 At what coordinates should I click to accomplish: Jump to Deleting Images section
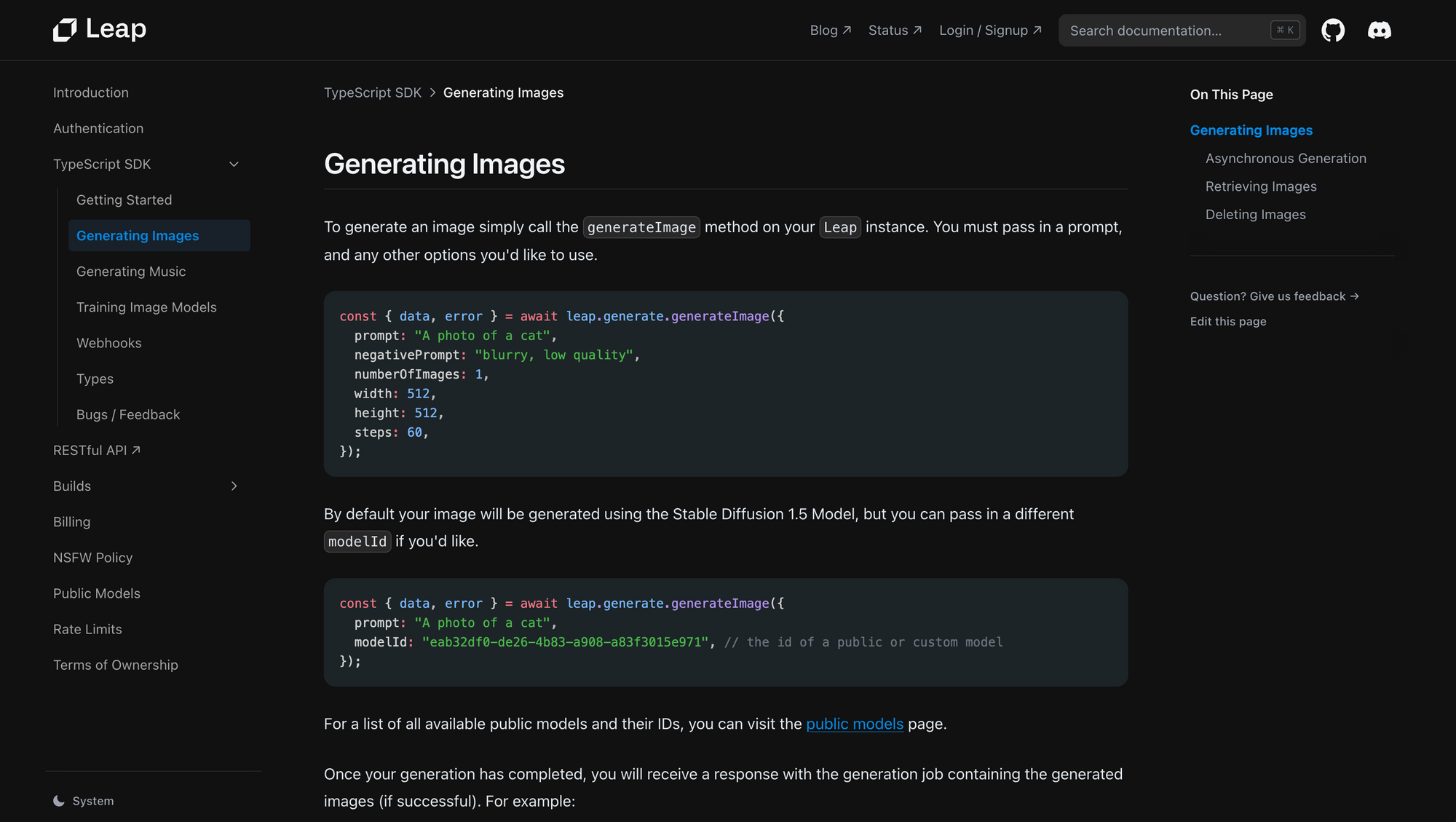coord(1255,214)
